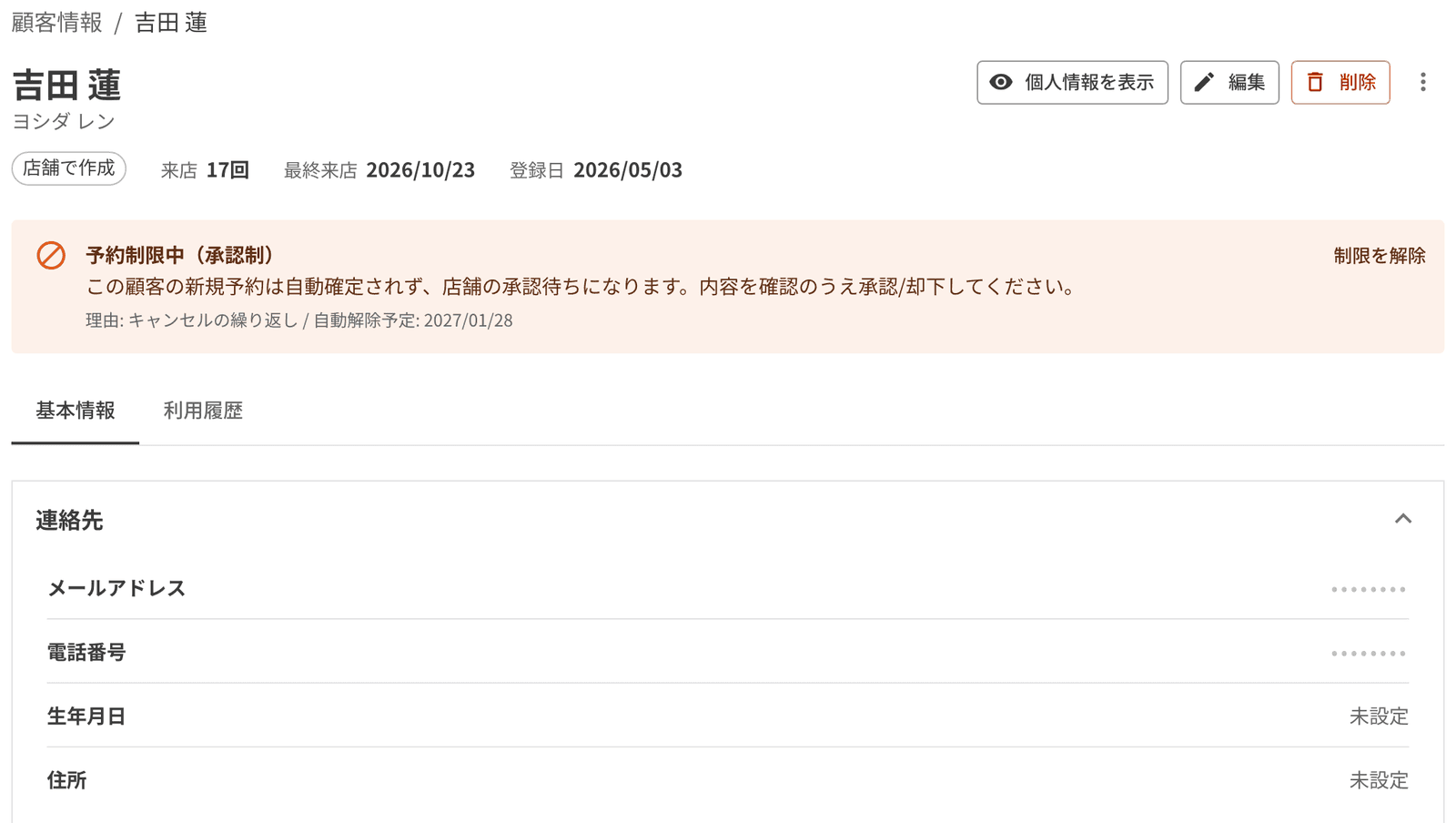1456x823 pixels.
Task: Collapse the 連絡先 section with the chevron
Action: 1403,519
